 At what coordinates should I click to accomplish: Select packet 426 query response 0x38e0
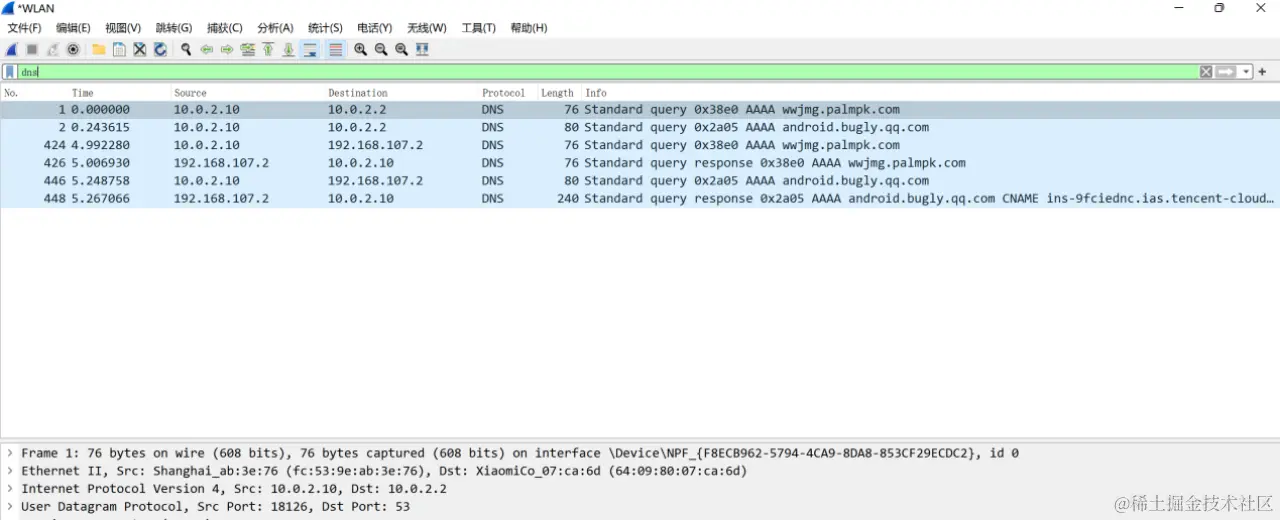(640, 163)
